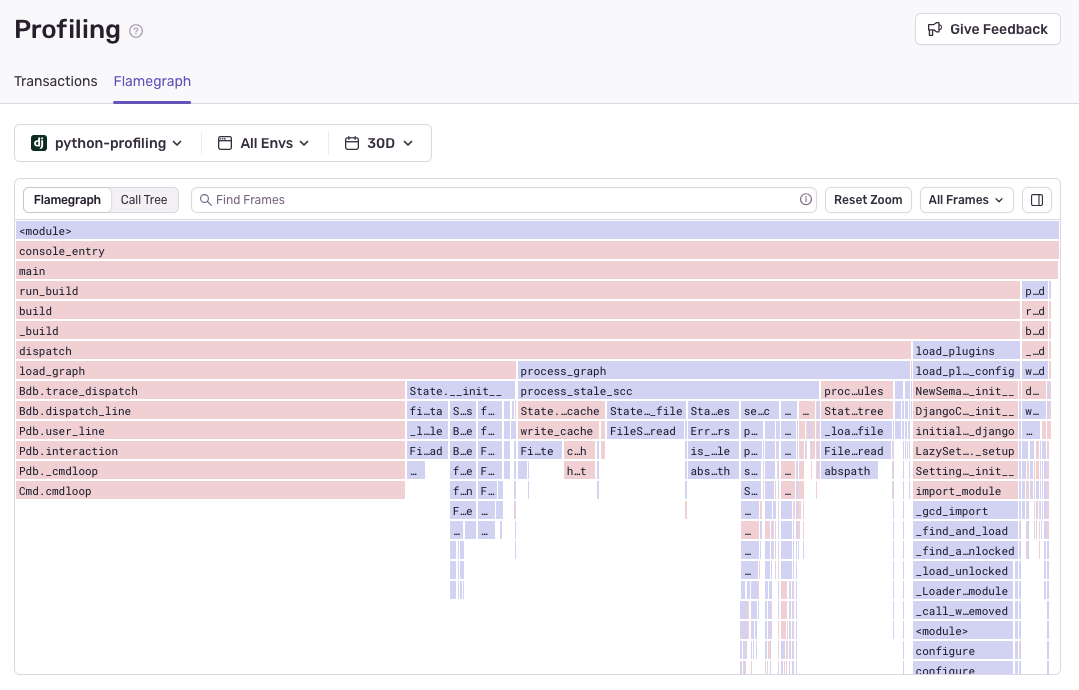Select the _Loader…_module frame
The width and height of the screenshot is (1079, 690).
pyautogui.click(x=964, y=590)
